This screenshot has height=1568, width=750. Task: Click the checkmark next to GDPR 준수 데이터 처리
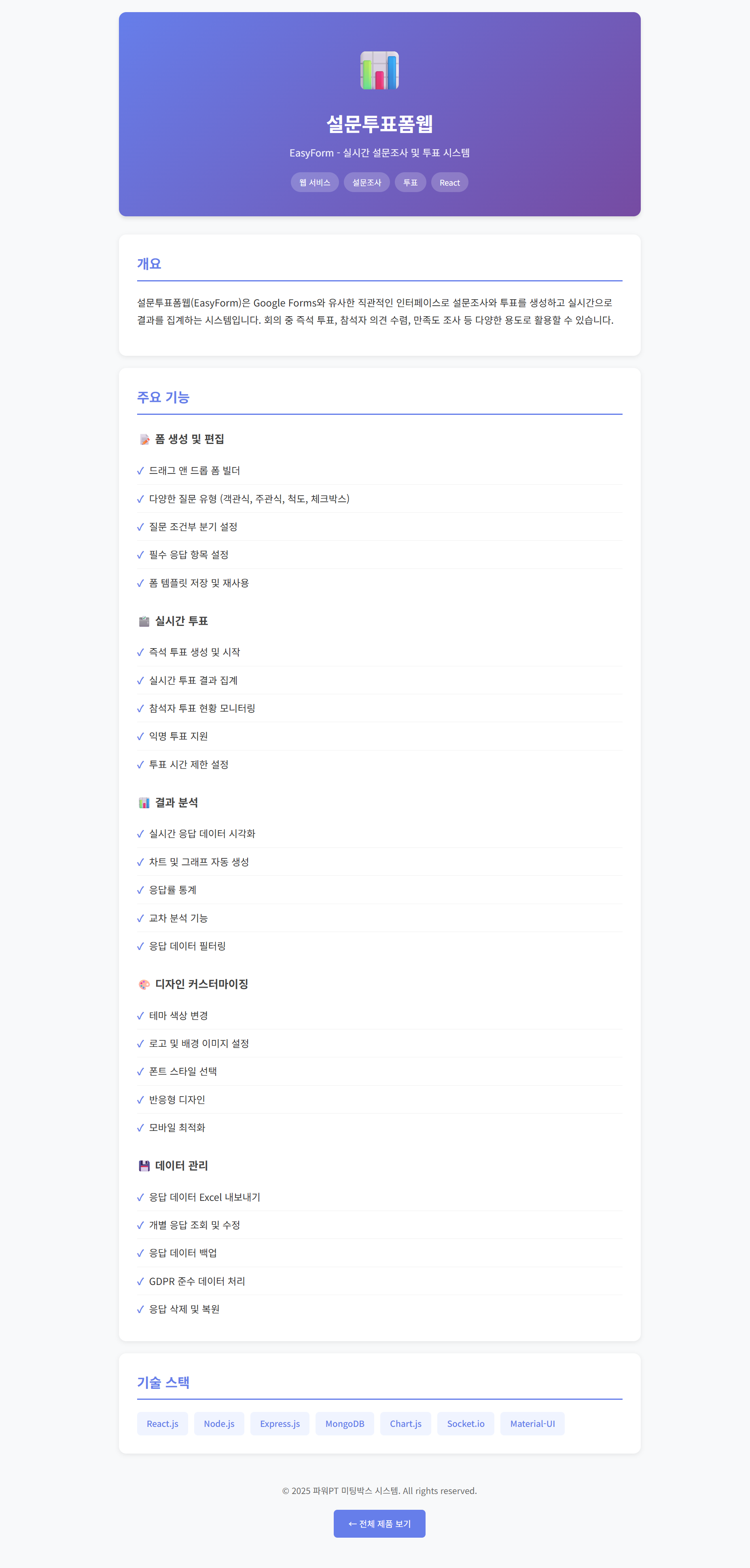141,1281
